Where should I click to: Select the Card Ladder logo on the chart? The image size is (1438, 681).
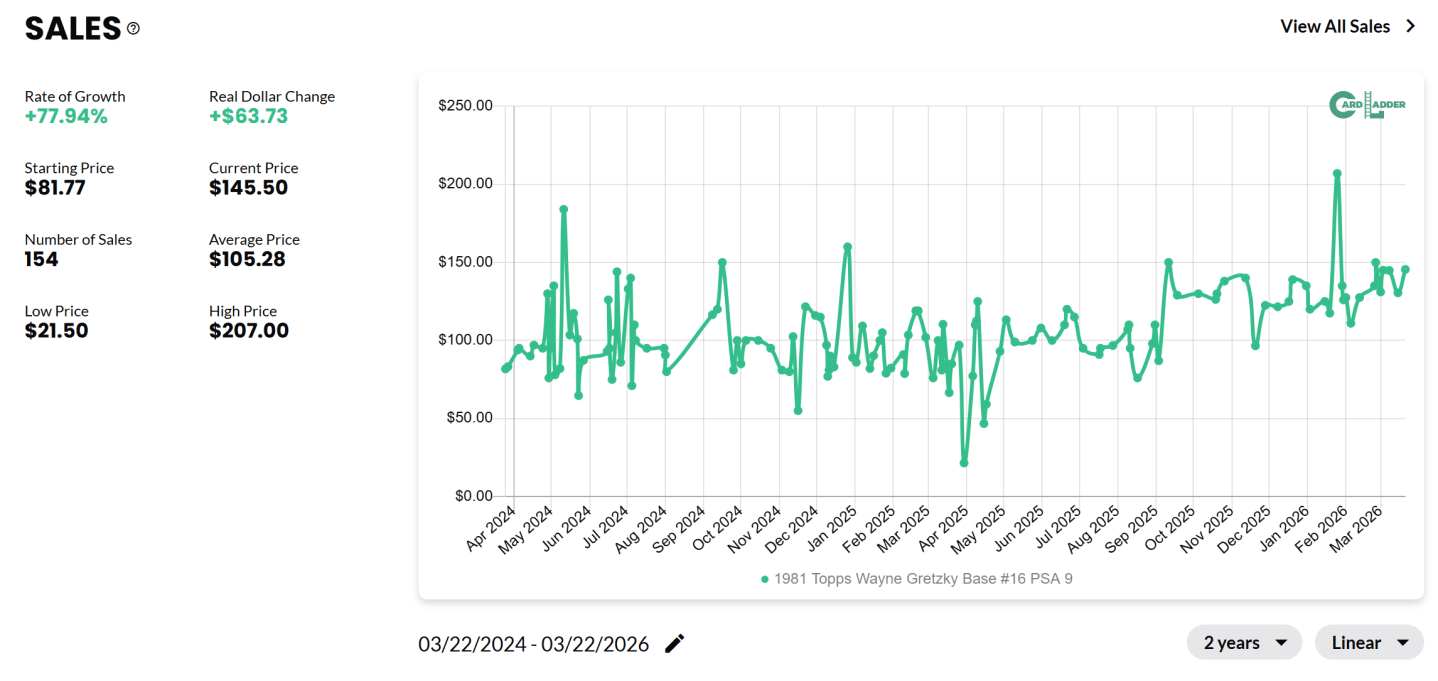(x=1367, y=104)
